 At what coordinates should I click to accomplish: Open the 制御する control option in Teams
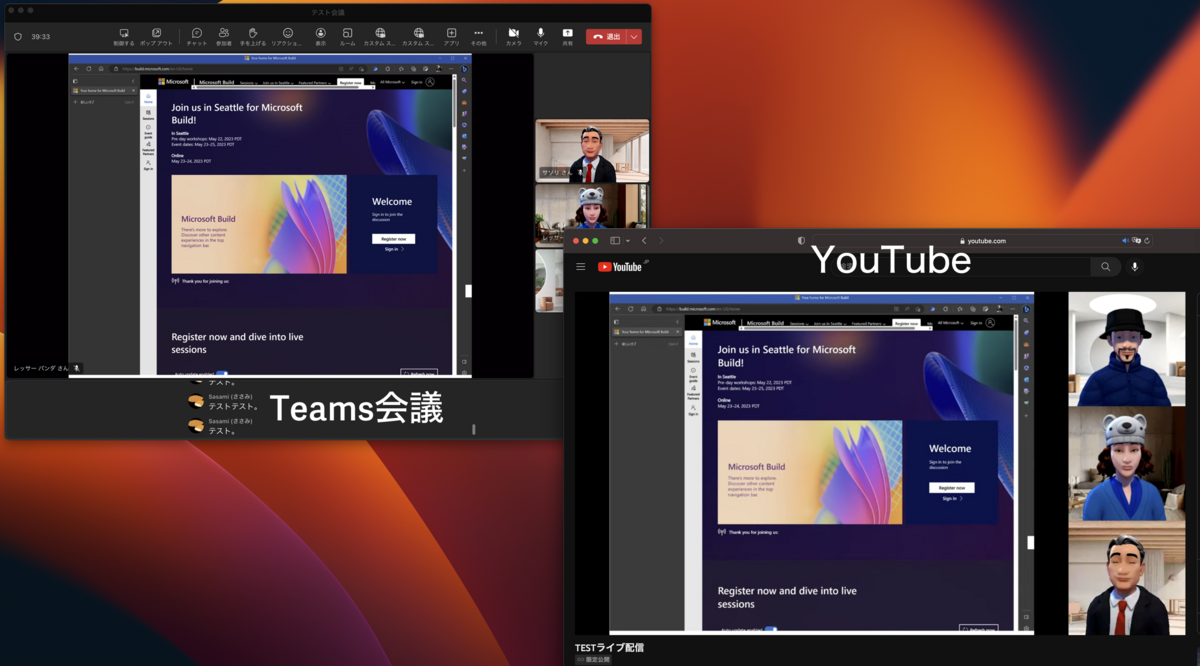tap(124, 37)
